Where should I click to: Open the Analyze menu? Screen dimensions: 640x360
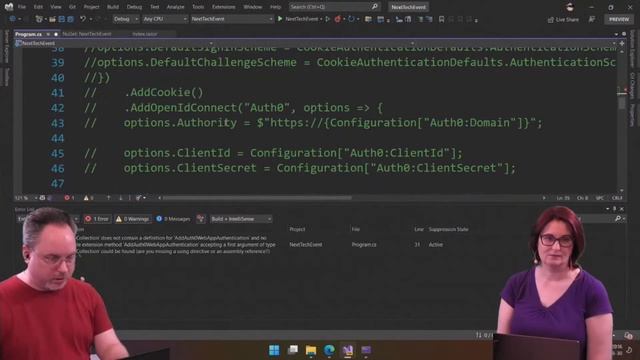tap(176, 7)
